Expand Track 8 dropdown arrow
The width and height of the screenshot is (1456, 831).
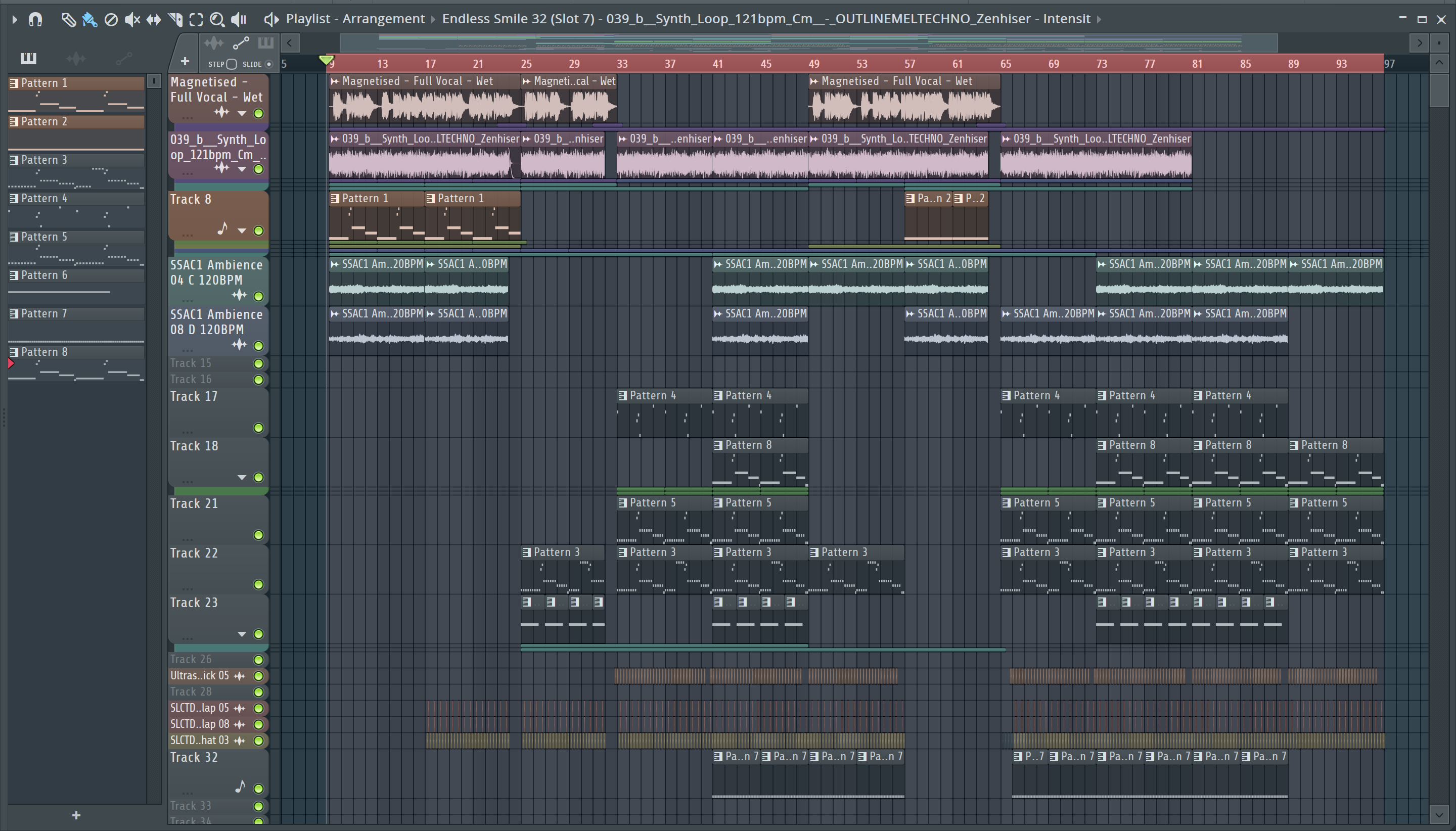point(242,230)
